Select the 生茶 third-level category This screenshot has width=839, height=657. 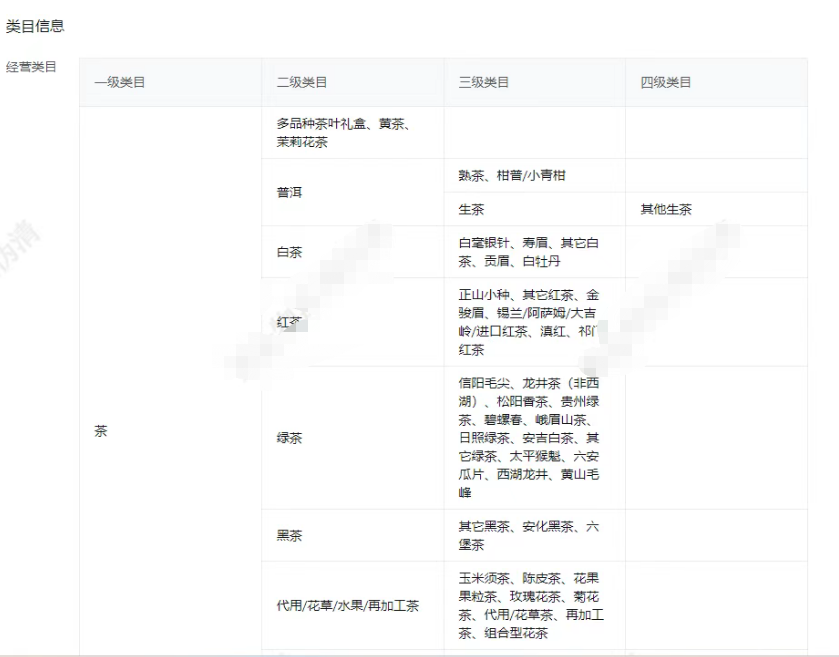471,209
